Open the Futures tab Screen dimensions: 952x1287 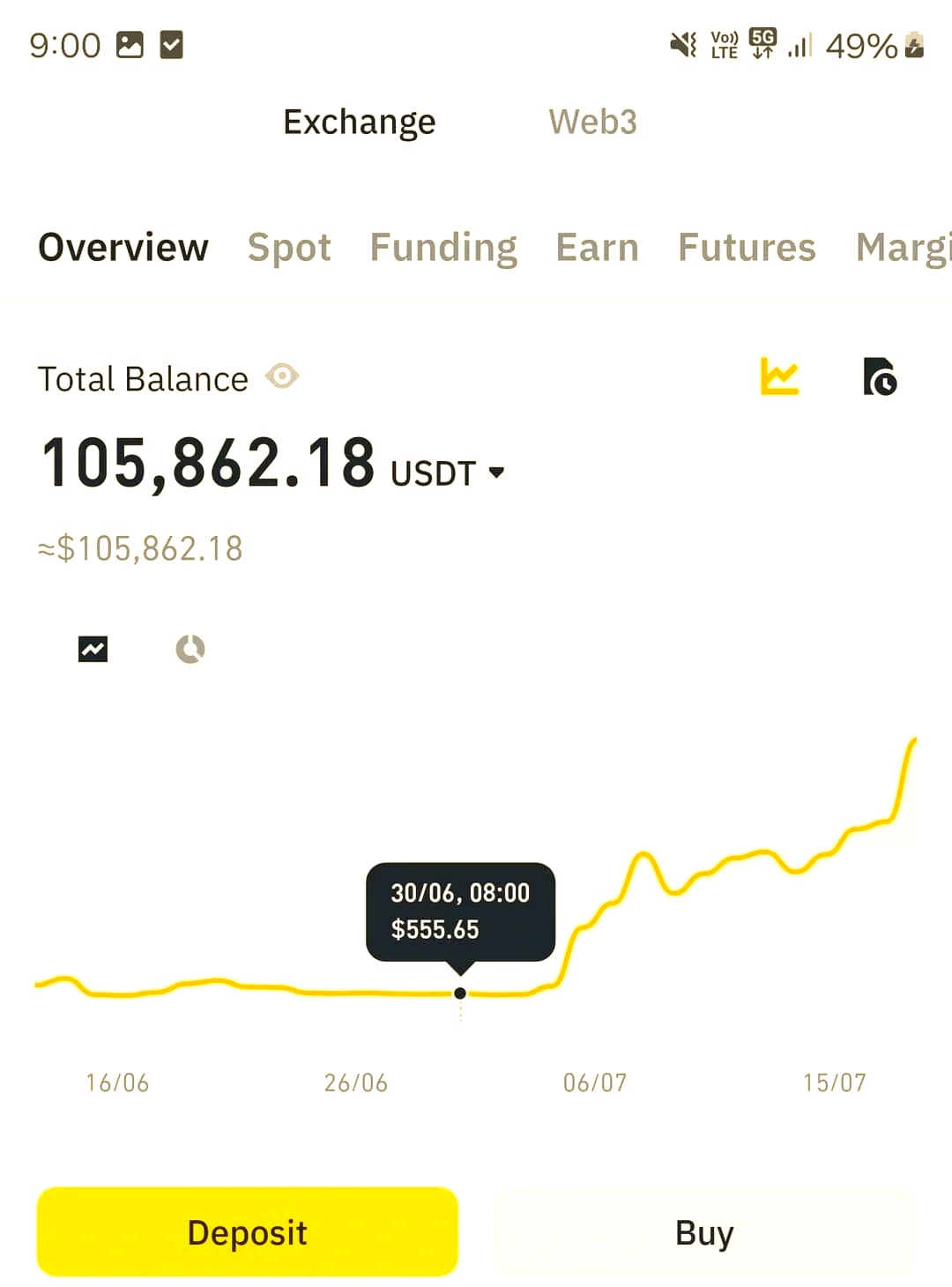[747, 248]
